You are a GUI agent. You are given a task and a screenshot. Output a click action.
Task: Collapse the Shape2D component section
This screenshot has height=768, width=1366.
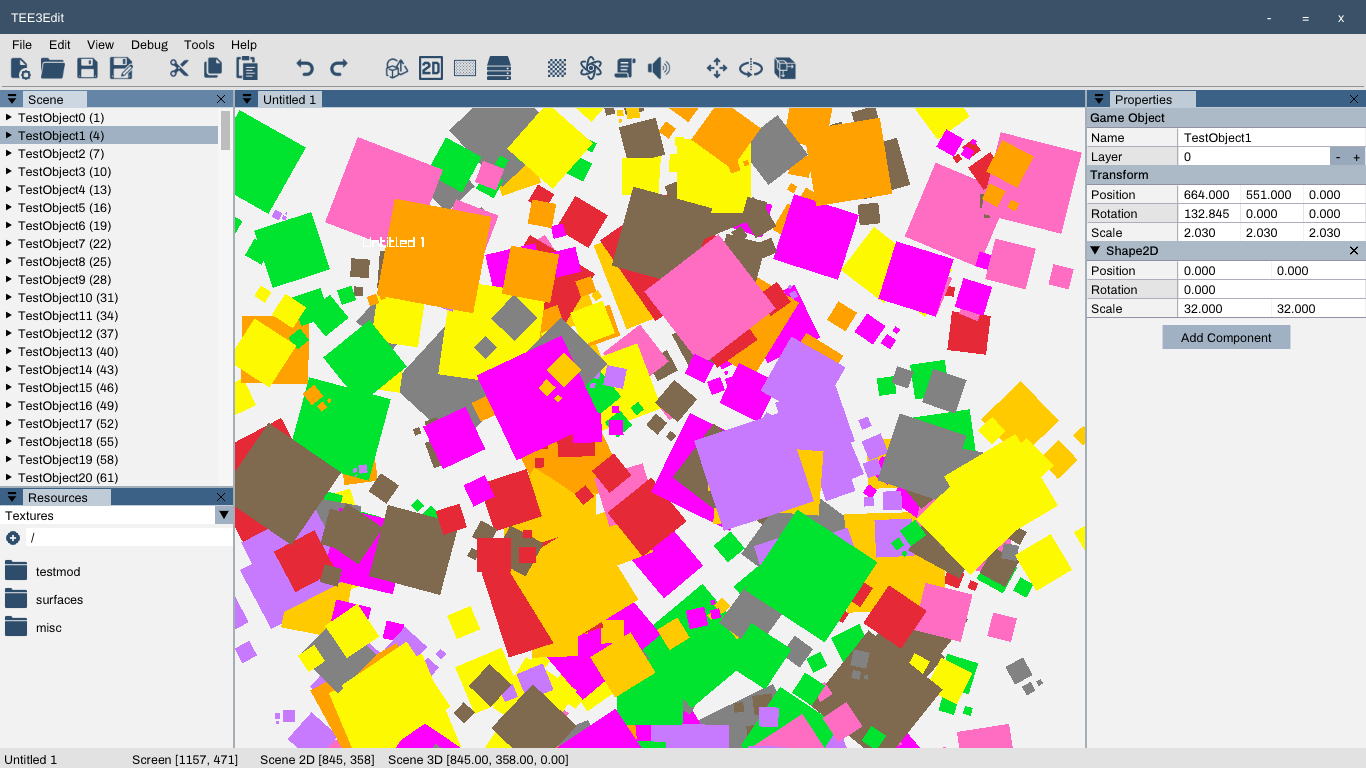pyautogui.click(x=1096, y=251)
